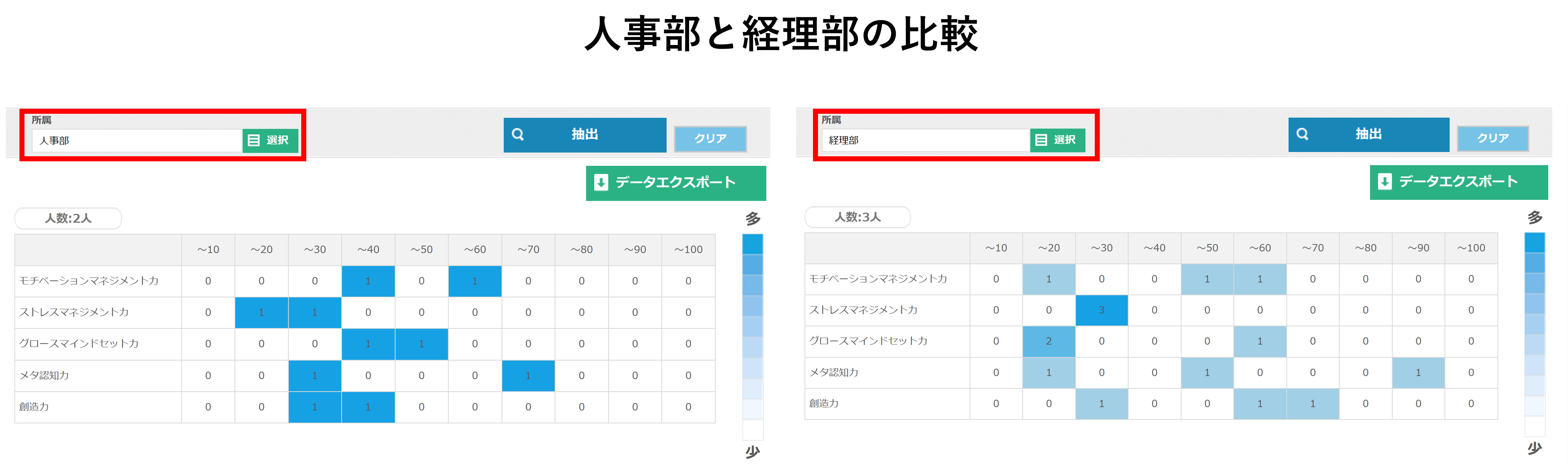
Task: Click 経理部 グロースマインドセット力 cell showing 2
Action: [1049, 342]
